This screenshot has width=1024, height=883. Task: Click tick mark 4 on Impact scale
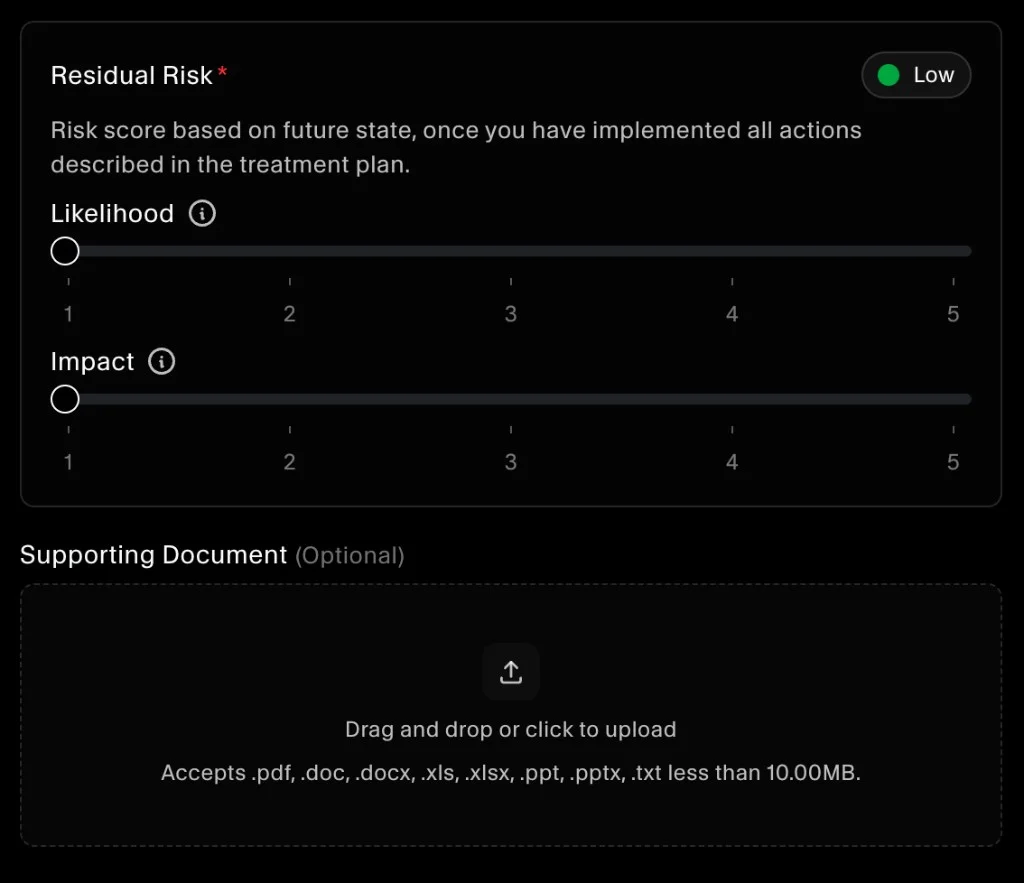(x=731, y=429)
